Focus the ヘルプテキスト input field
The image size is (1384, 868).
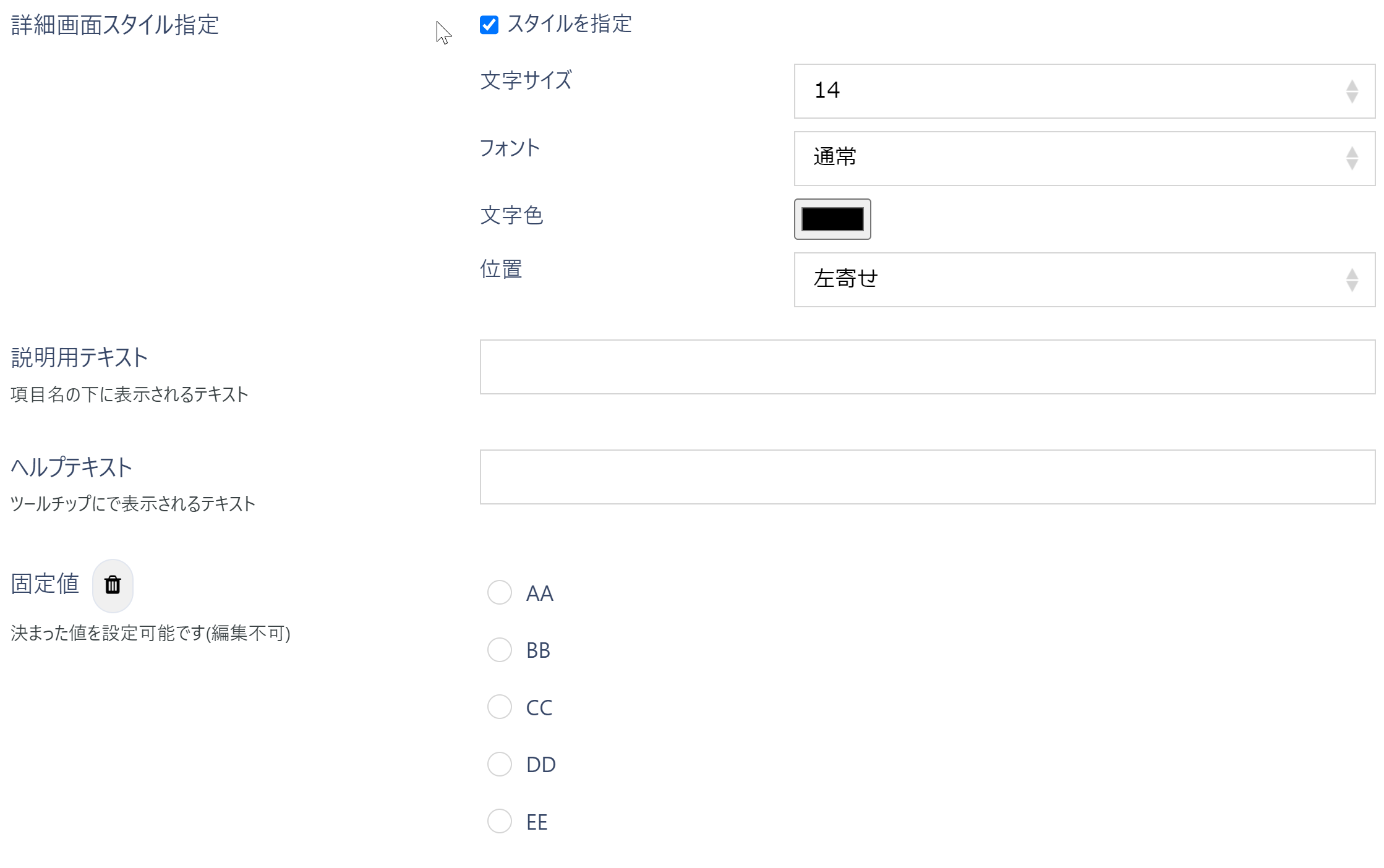coord(927,477)
